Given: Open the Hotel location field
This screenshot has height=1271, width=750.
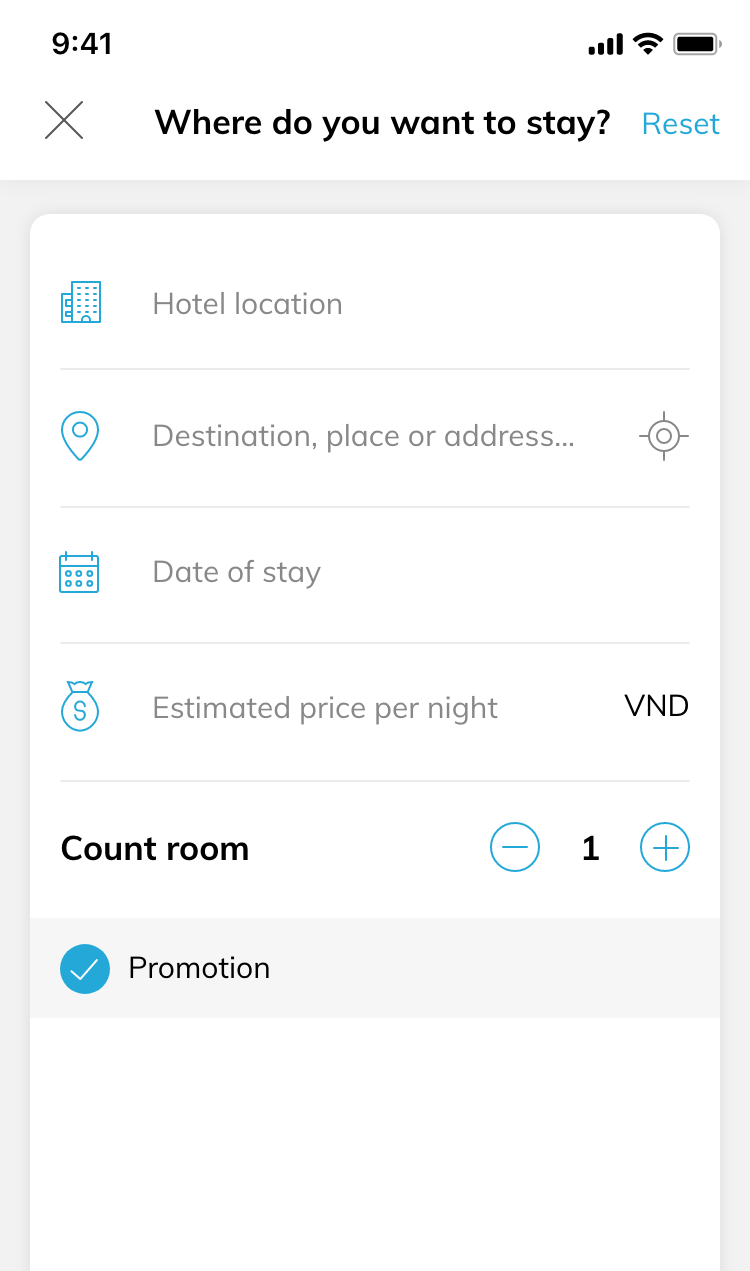Looking at the screenshot, I should (375, 303).
